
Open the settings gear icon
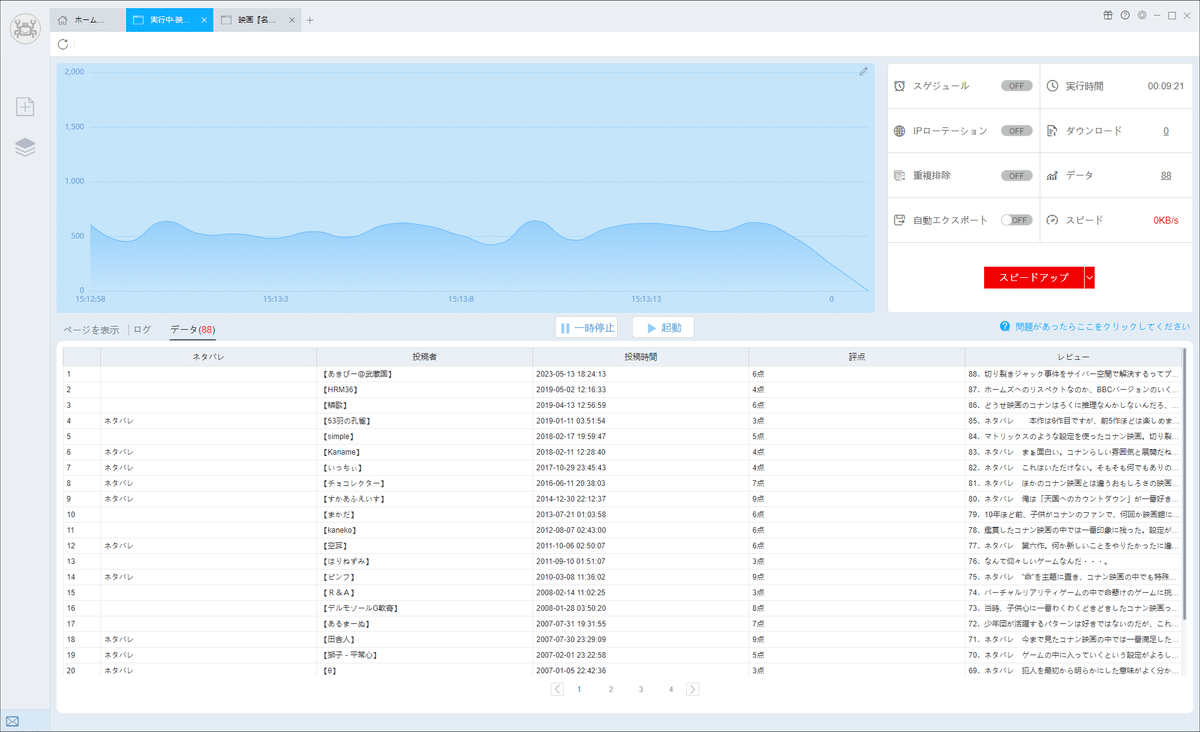click(1141, 15)
